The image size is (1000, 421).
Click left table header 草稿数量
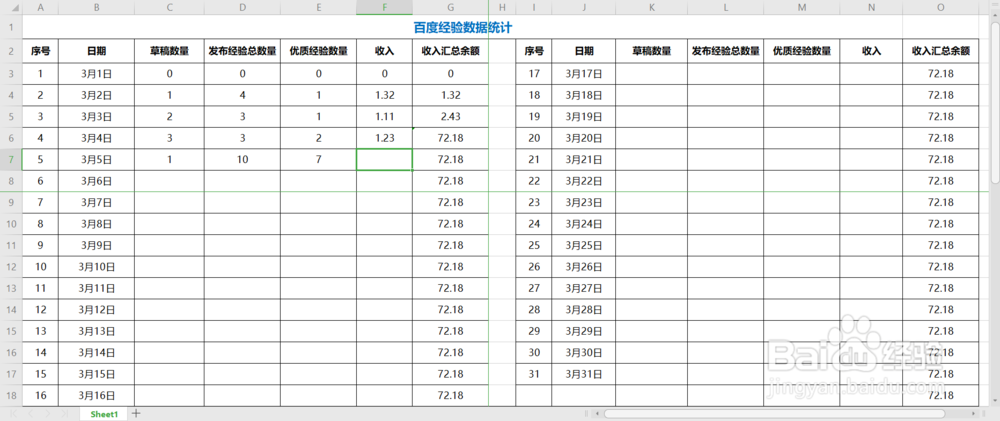[169, 52]
